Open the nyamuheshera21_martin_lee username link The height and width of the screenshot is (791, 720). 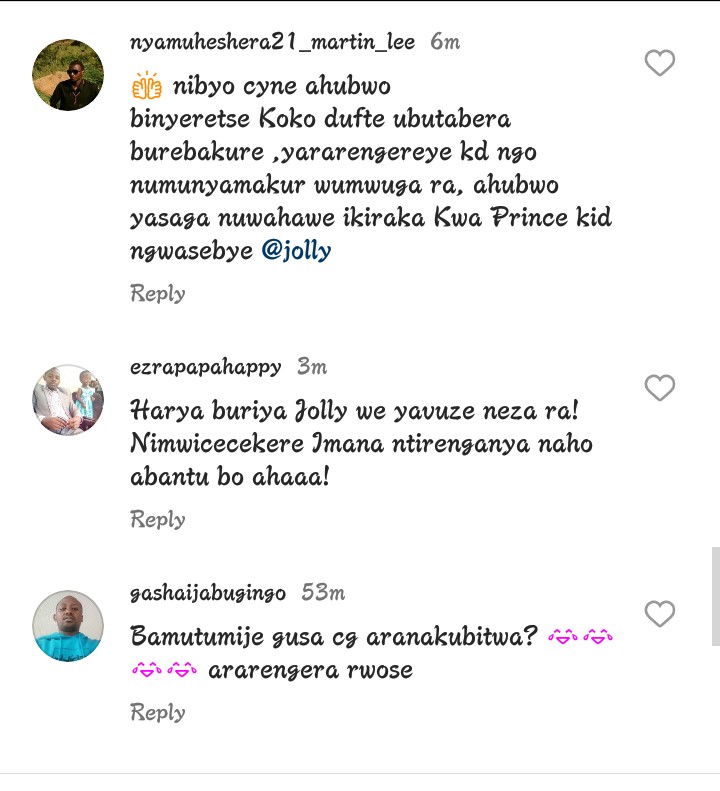272,42
